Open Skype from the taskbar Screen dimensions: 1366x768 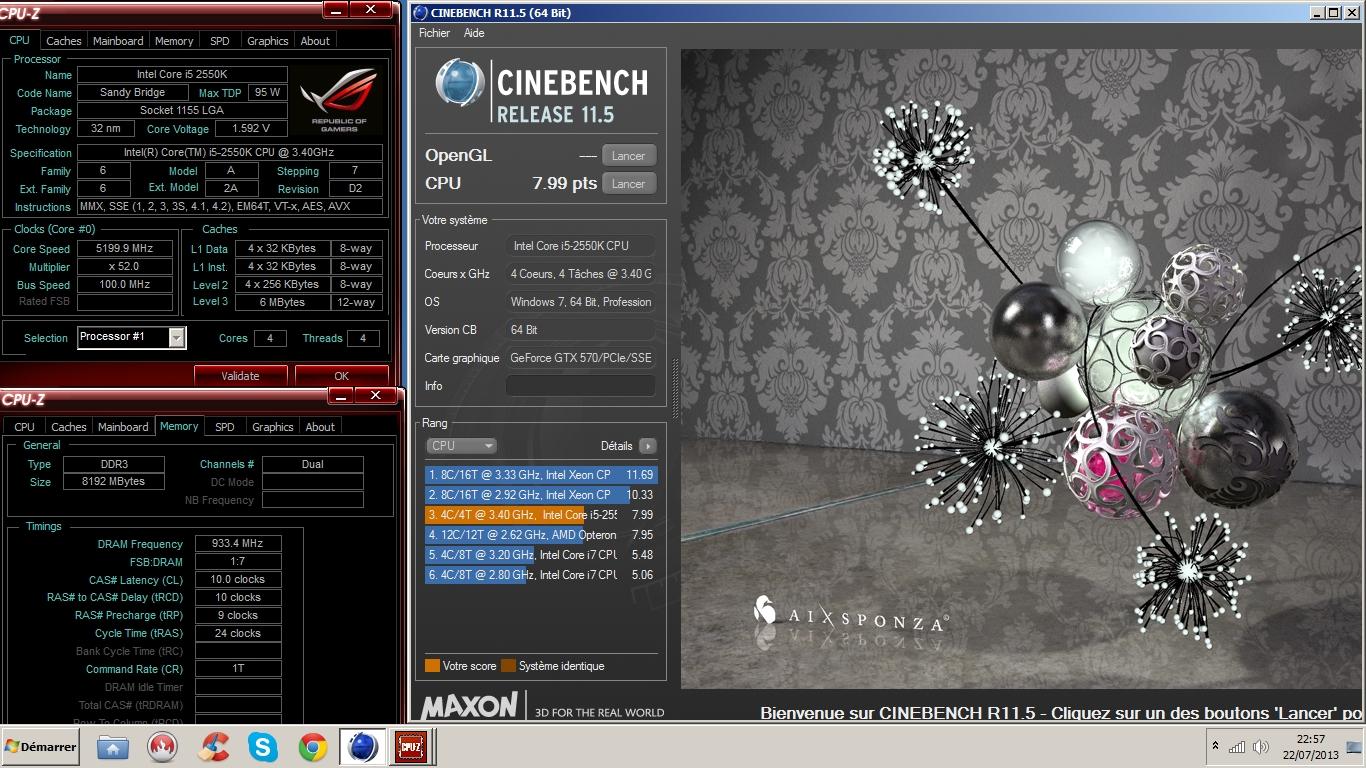pos(262,747)
